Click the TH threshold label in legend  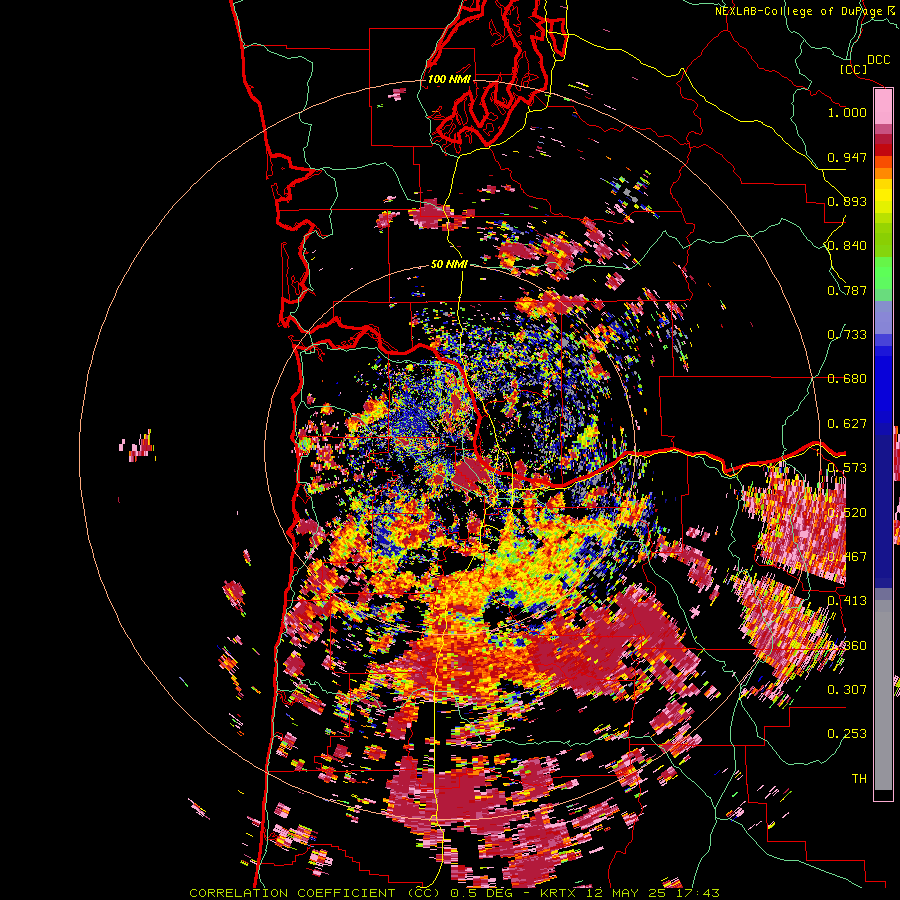(x=859, y=778)
